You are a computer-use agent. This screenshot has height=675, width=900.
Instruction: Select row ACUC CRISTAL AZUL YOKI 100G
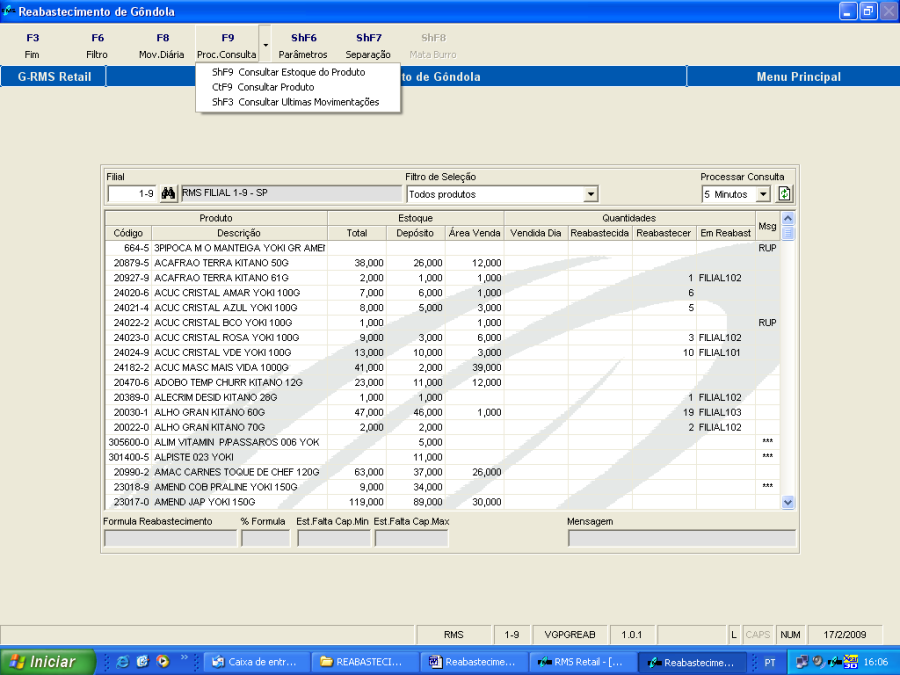[x=442, y=308]
